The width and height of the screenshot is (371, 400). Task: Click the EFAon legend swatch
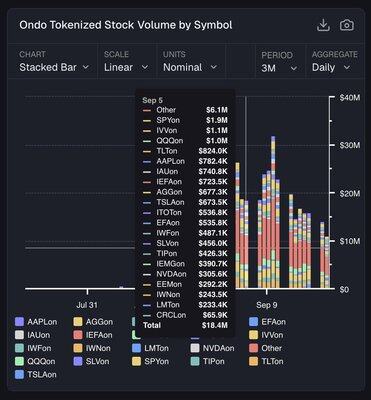coord(254,322)
